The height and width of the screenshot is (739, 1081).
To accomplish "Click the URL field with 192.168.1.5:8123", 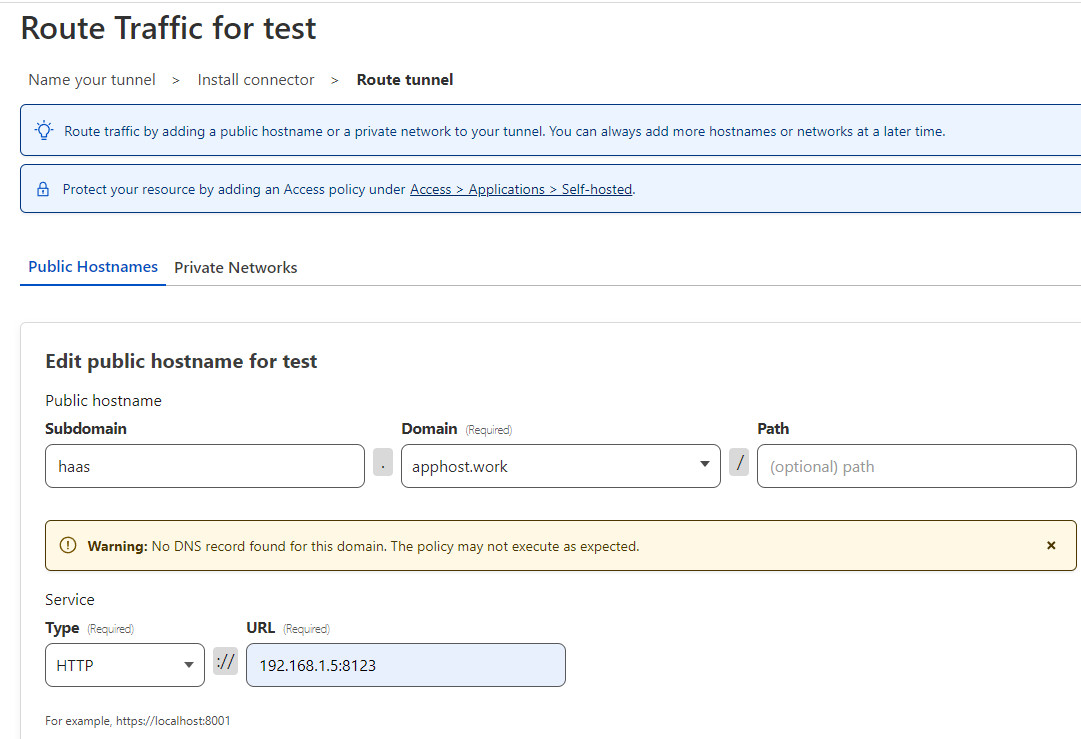I will (405, 665).
